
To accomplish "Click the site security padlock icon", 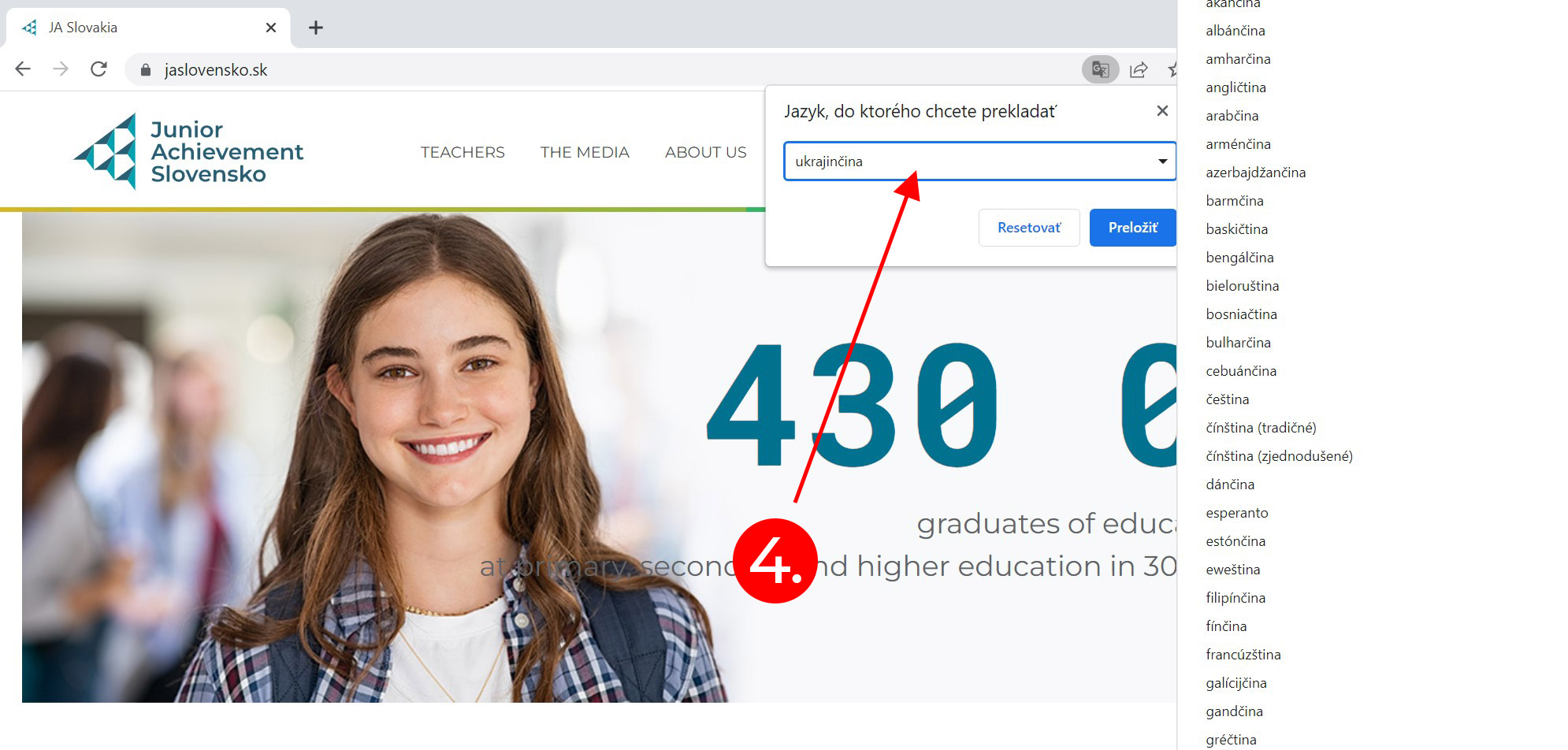I will point(145,69).
